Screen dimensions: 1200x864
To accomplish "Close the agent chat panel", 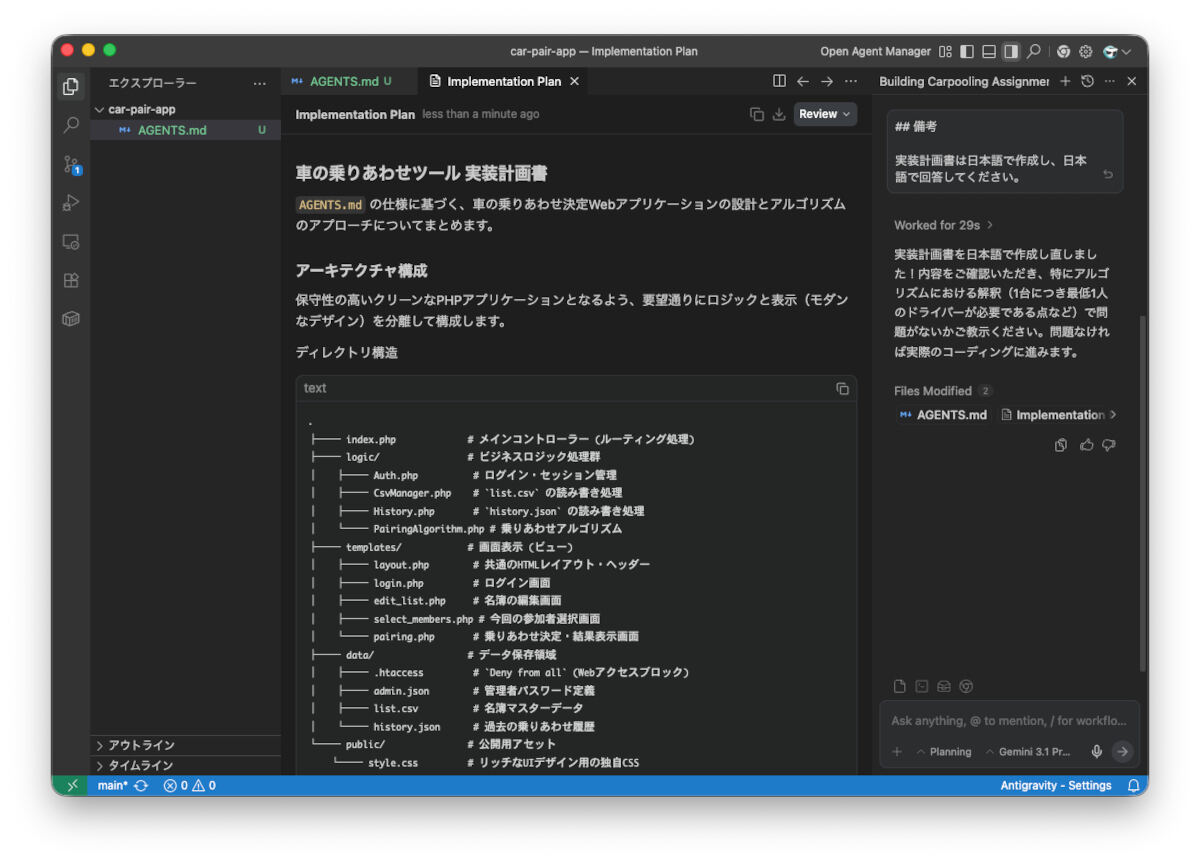I will click(1132, 81).
